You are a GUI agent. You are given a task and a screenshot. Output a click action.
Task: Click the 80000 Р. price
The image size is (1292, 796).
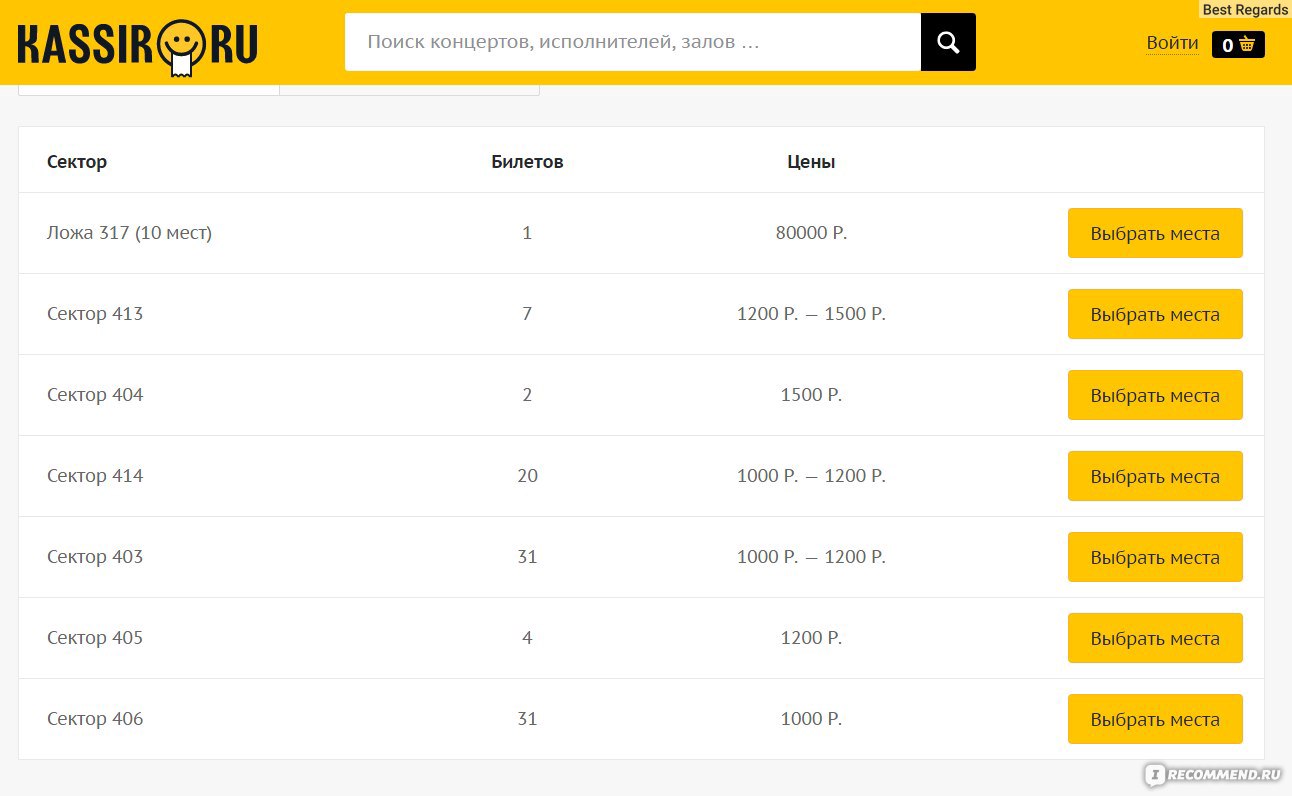[811, 233]
